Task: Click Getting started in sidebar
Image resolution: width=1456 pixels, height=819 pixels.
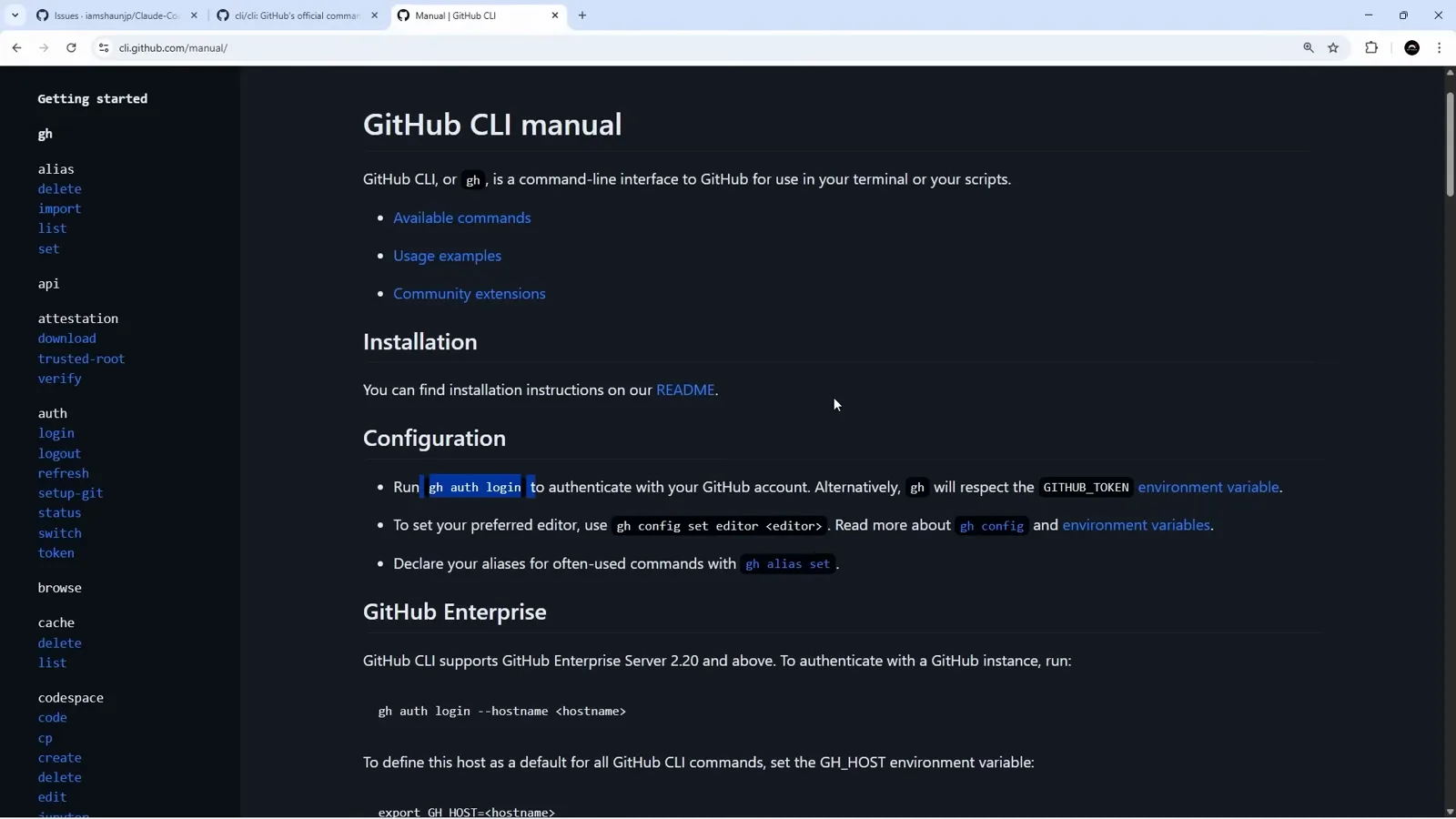Action: coord(92,98)
